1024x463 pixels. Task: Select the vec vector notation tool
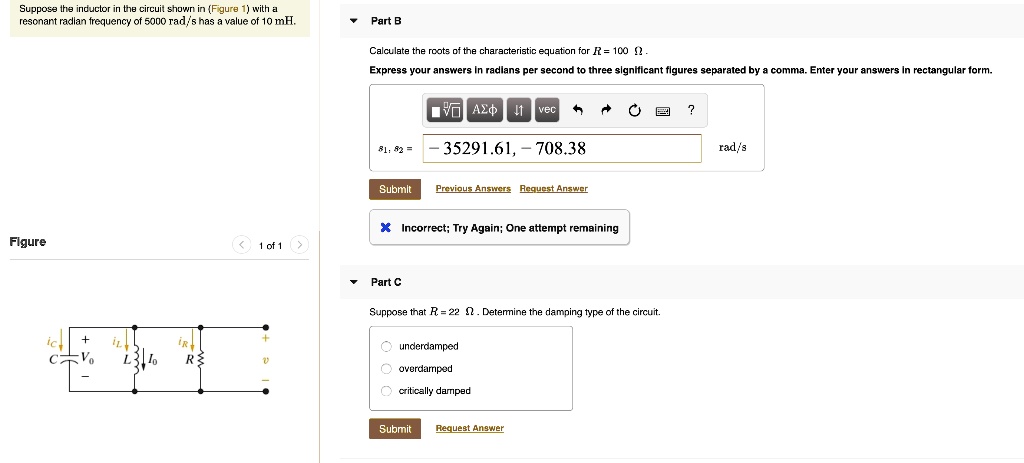[547, 109]
